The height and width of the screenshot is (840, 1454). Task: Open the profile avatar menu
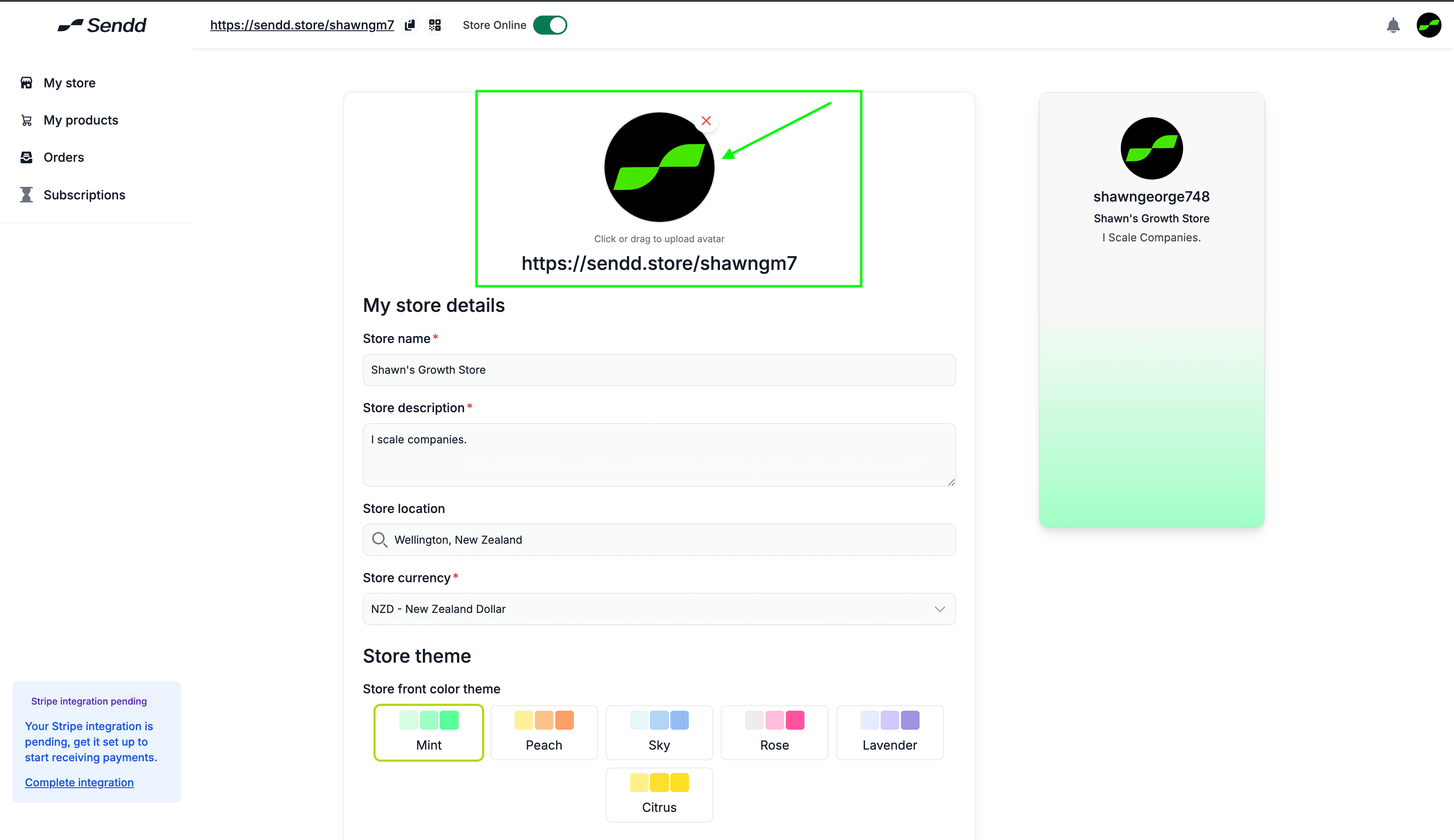point(1428,26)
